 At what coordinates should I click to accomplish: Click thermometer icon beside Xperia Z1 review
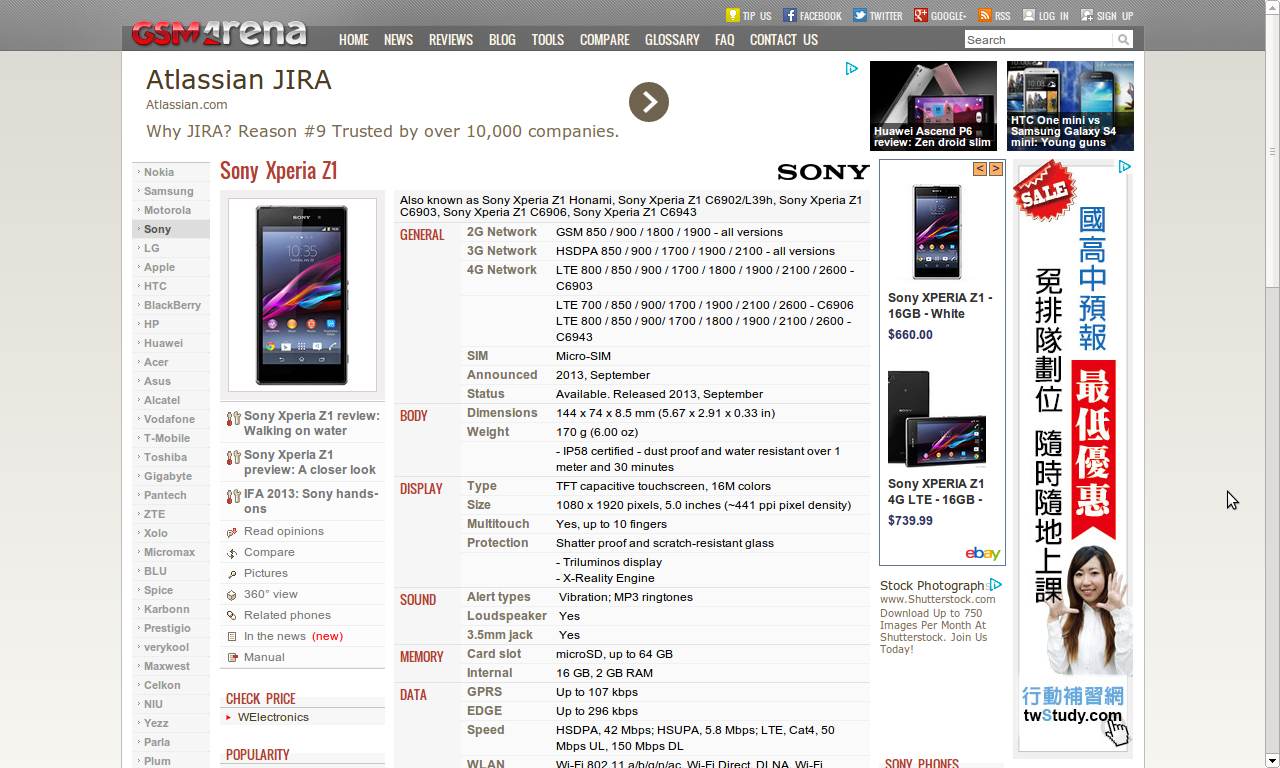click(233, 419)
